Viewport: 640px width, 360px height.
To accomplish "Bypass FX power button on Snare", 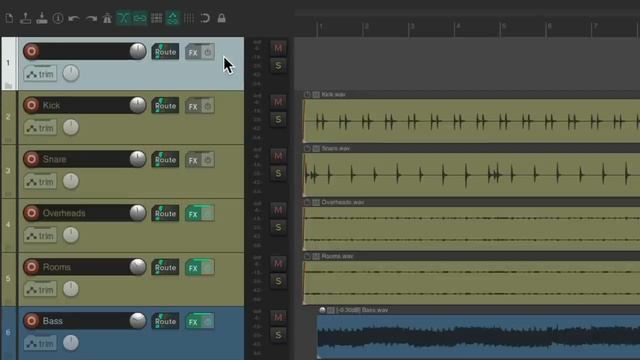I will tap(208, 160).
